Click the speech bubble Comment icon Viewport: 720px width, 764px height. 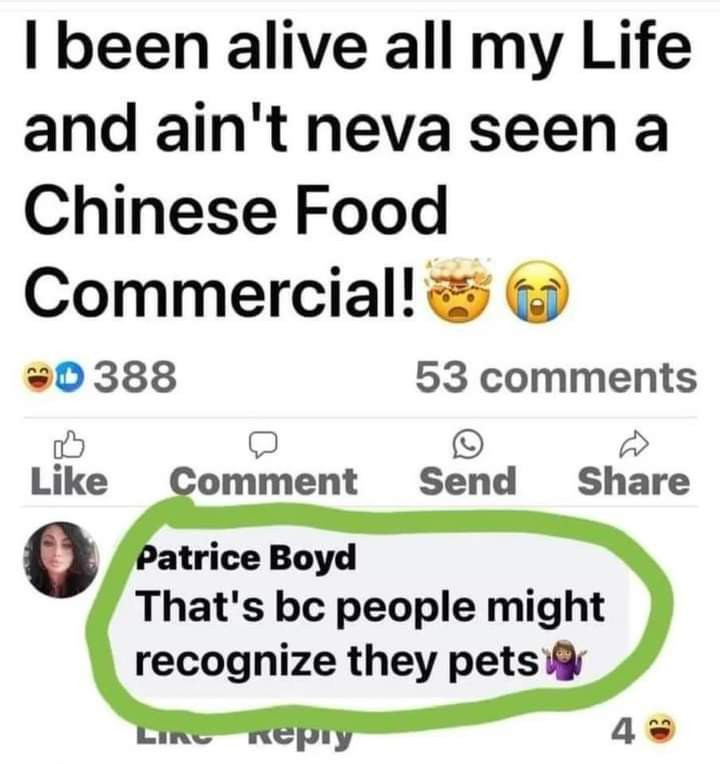[x=264, y=445]
